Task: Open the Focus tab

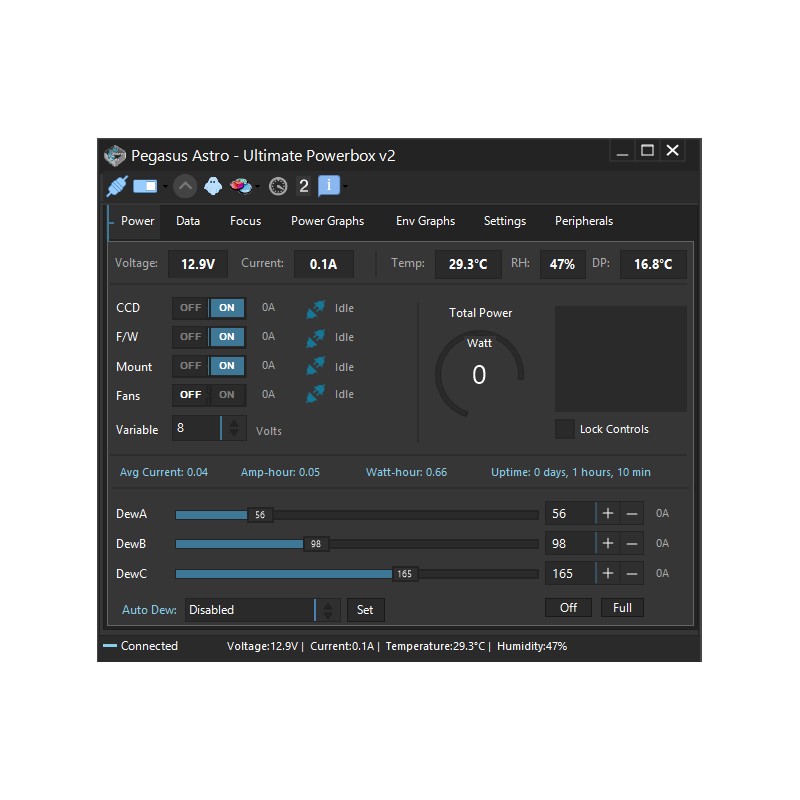Action: coord(245,221)
